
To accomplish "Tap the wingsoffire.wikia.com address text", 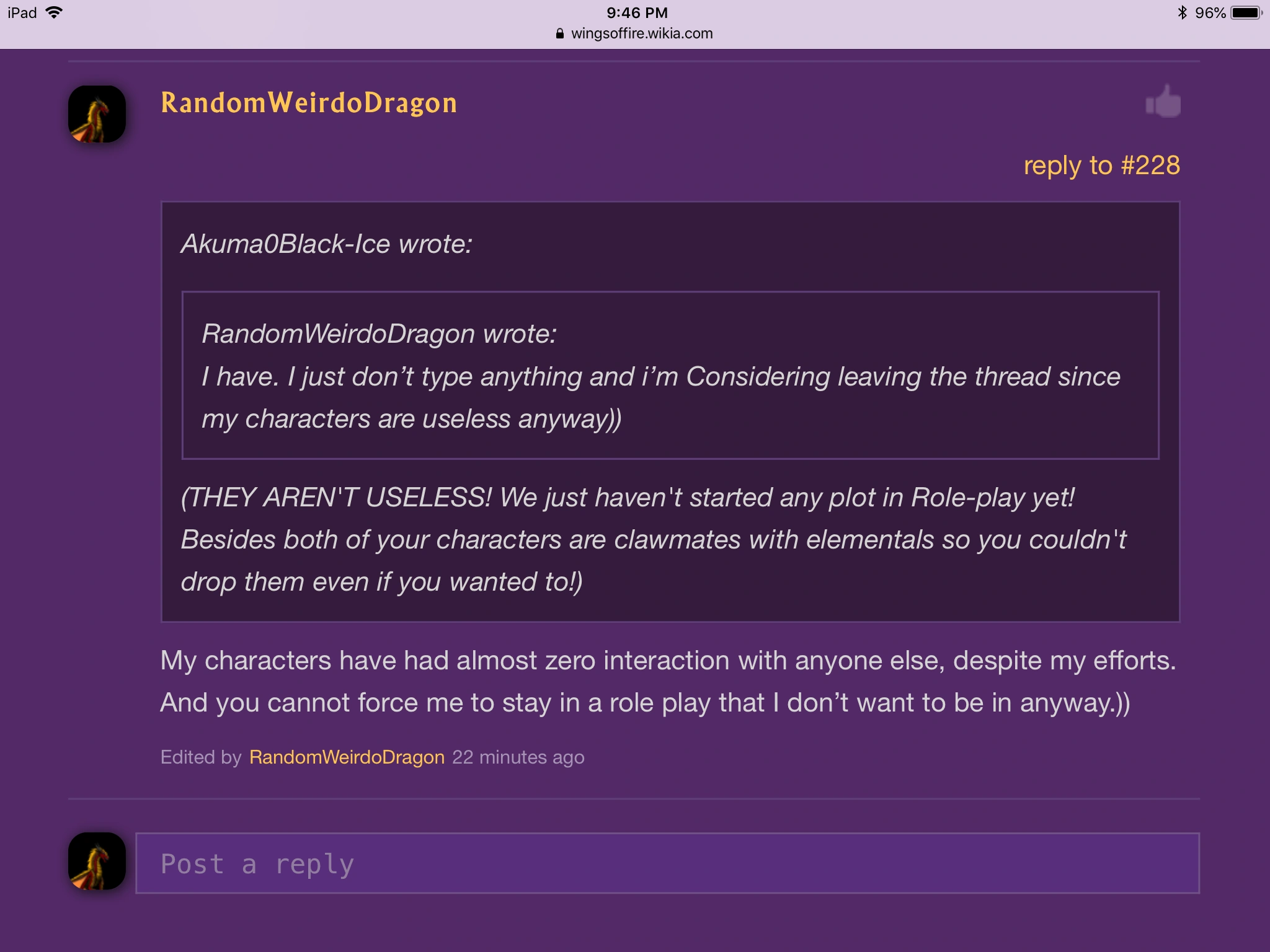I will [x=642, y=33].
